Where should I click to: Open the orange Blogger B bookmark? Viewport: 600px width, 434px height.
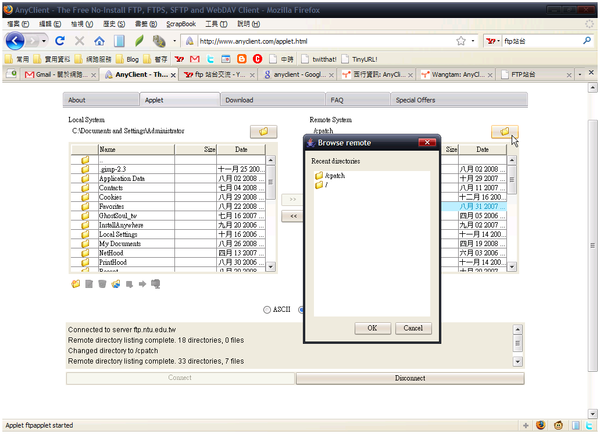click(x=241, y=59)
